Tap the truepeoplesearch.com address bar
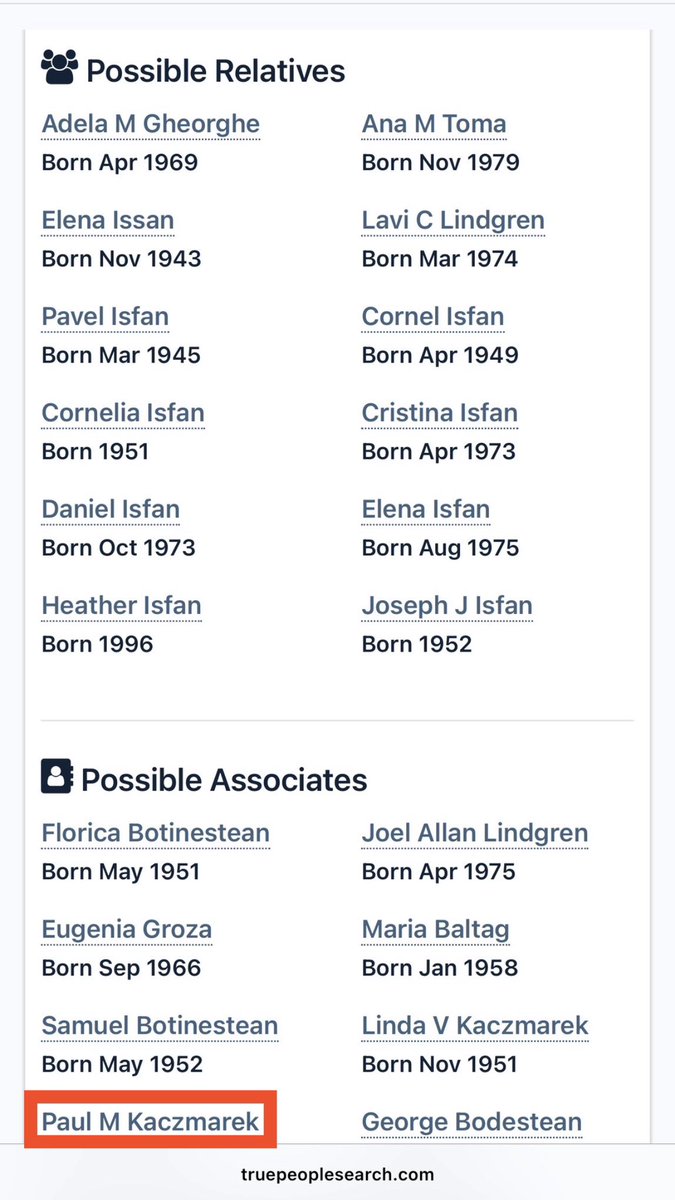Screen dimensions: 675x1200 point(337,1175)
